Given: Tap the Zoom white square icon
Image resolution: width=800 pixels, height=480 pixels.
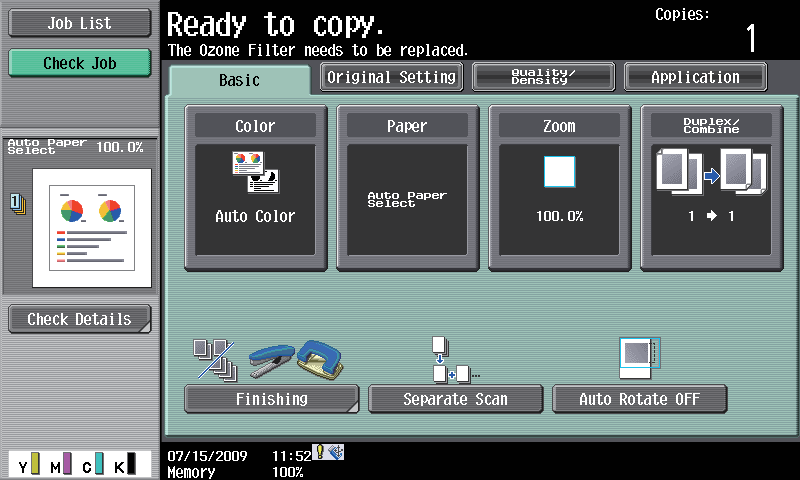Looking at the screenshot, I should click(x=559, y=172).
